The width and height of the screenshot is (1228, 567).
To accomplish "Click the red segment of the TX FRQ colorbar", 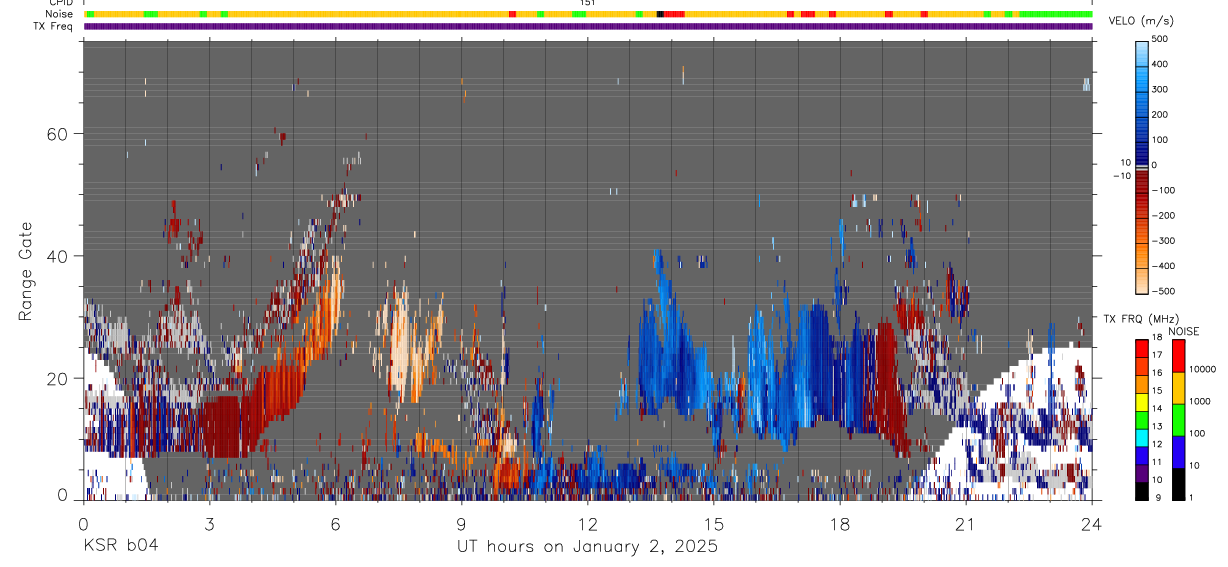I will point(1142,349).
